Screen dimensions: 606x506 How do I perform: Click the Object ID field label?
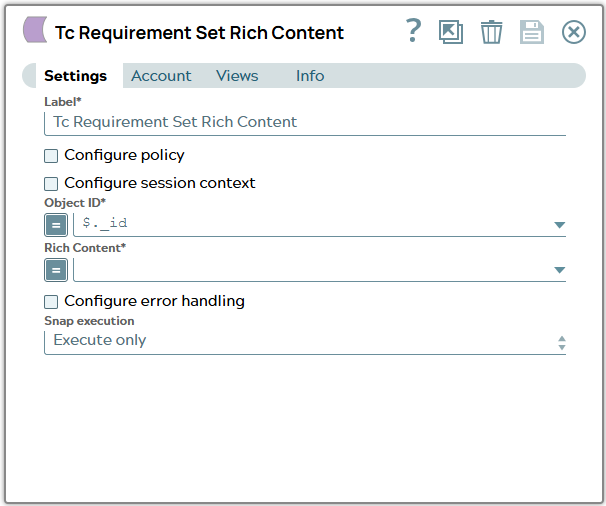[75, 203]
